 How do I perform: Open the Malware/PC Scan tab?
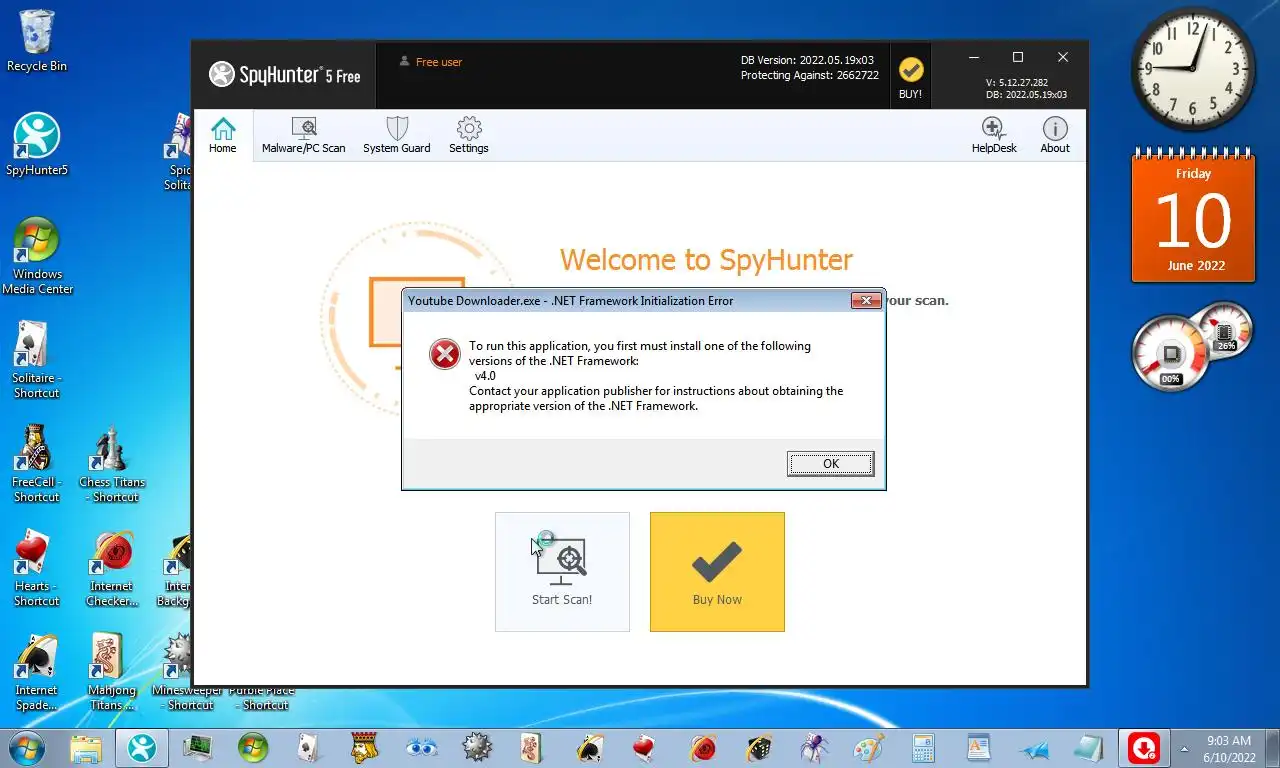point(304,135)
